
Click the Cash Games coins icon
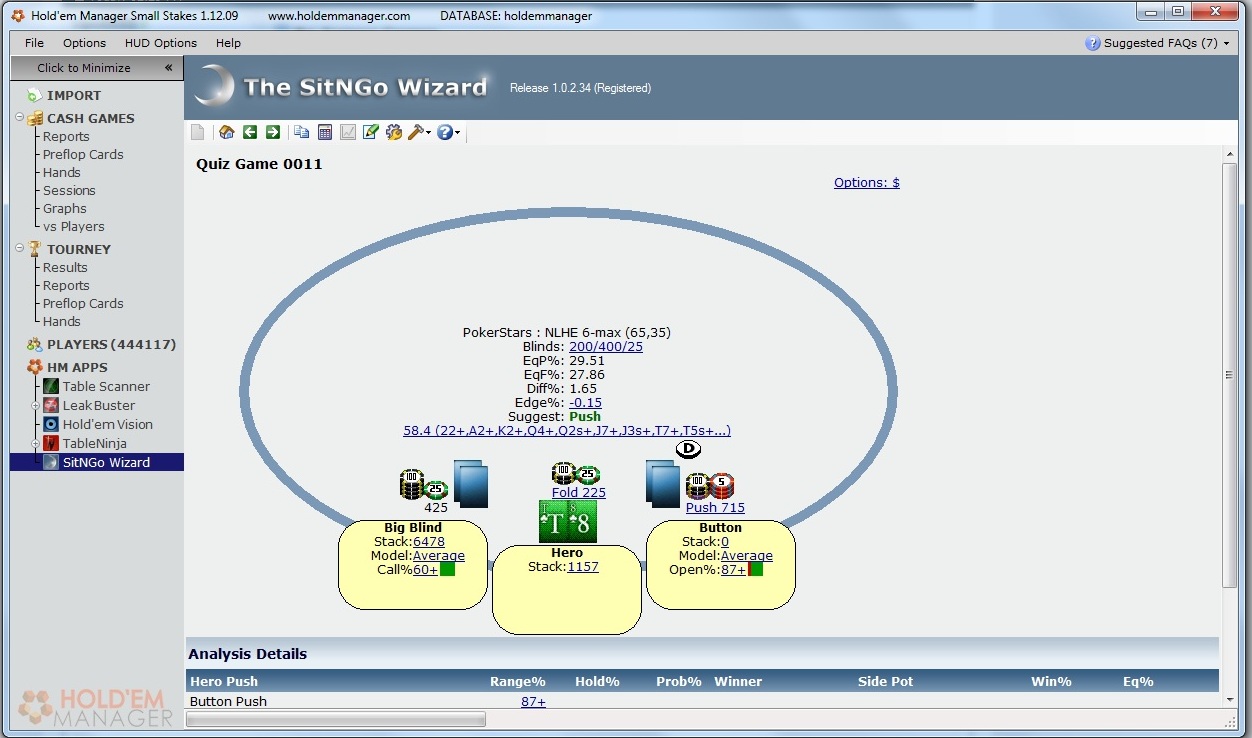point(34,118)
